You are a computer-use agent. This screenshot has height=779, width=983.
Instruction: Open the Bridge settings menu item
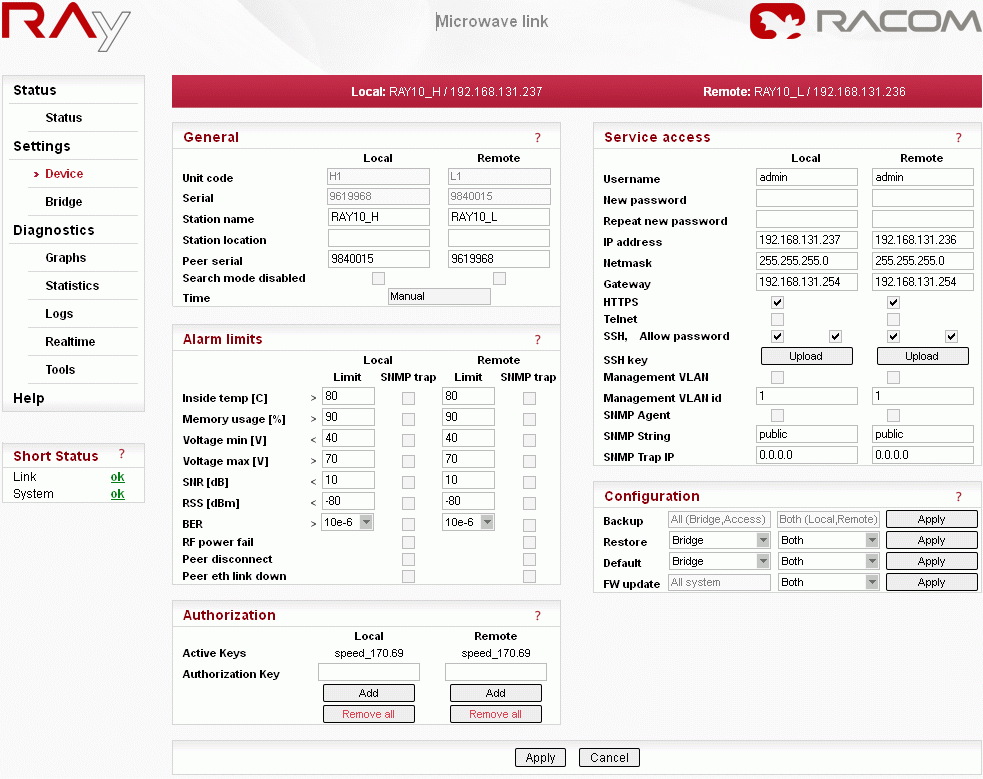64,202
